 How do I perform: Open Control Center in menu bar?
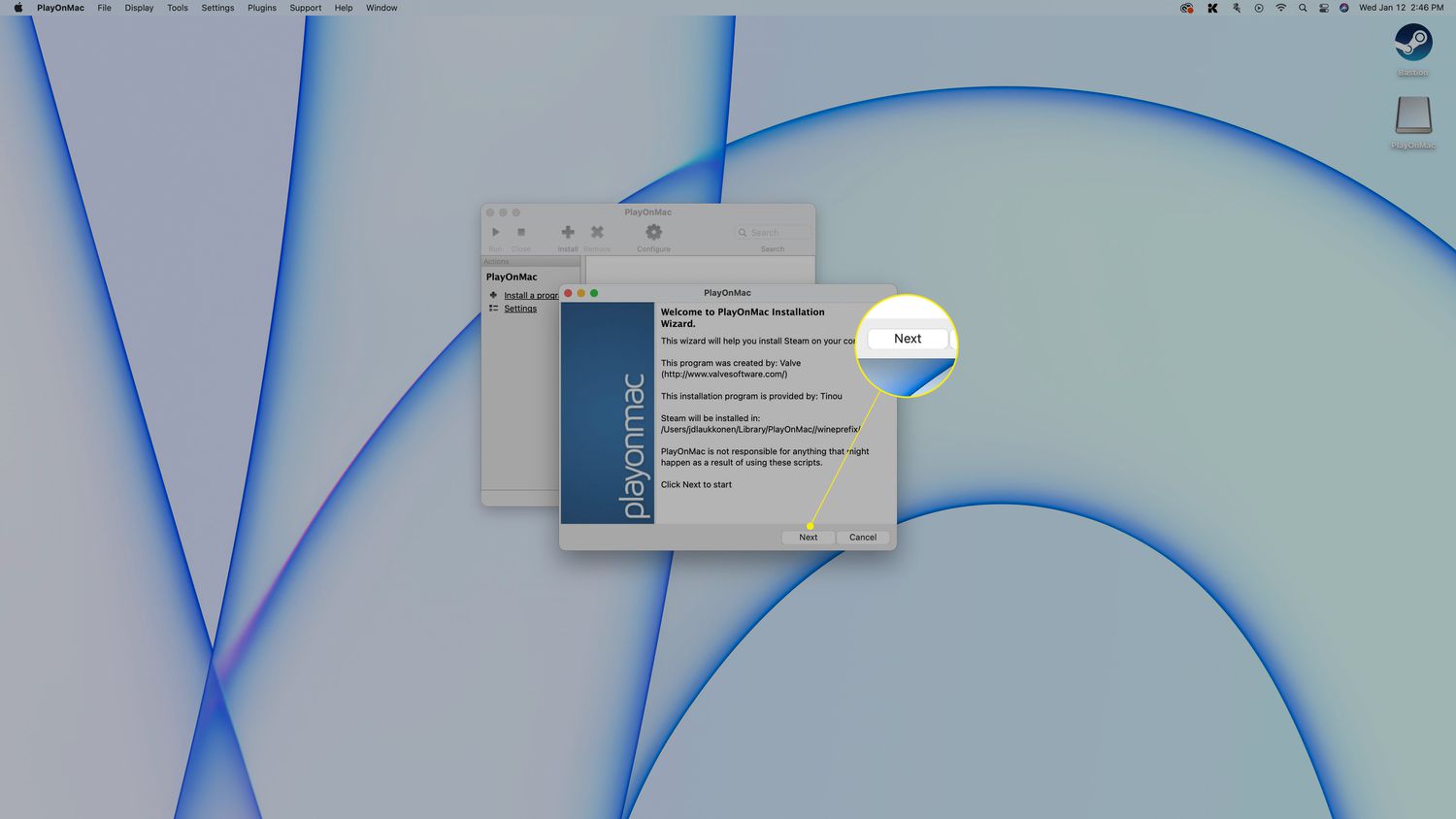point(1323,8)
